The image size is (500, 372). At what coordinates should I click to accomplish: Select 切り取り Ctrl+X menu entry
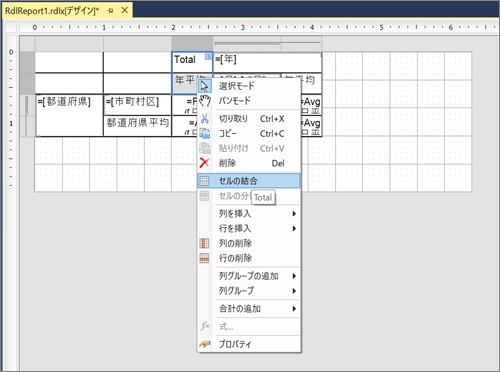[x=249, y=119]
